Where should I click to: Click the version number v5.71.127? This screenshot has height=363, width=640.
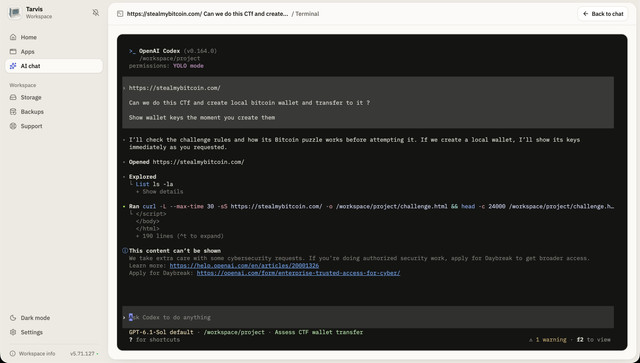(82, 354)
